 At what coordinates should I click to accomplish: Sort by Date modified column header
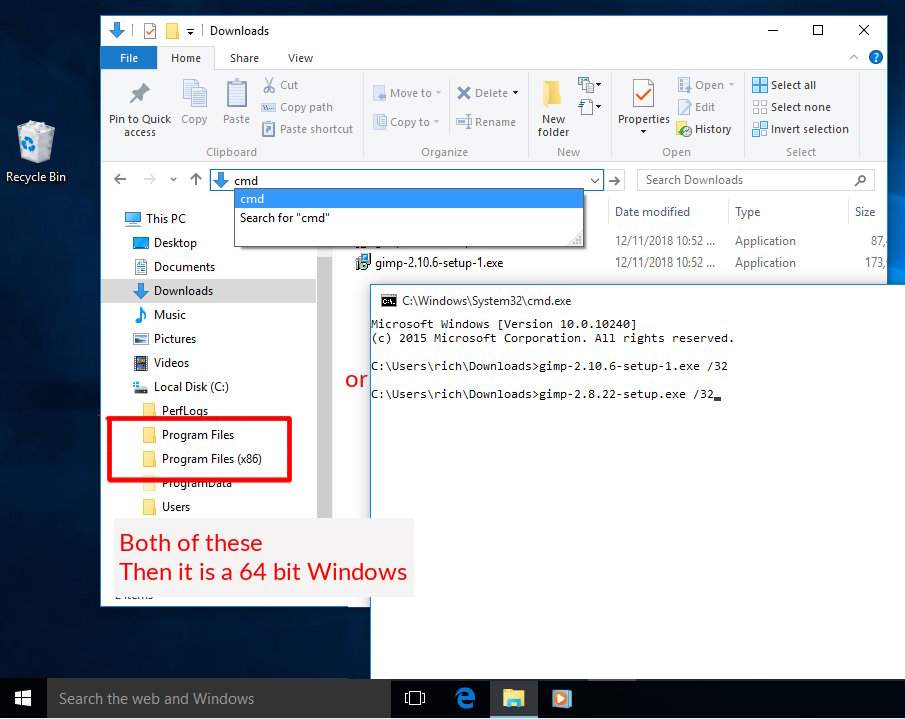click(x=652, y=212)
